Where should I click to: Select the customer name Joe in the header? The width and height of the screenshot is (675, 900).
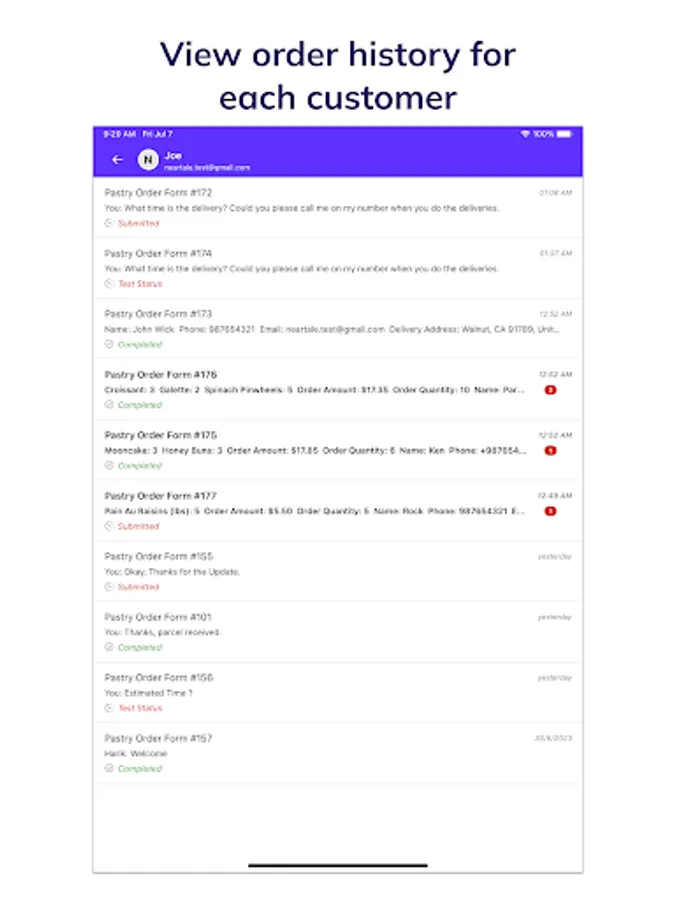[x=173, y=156]
